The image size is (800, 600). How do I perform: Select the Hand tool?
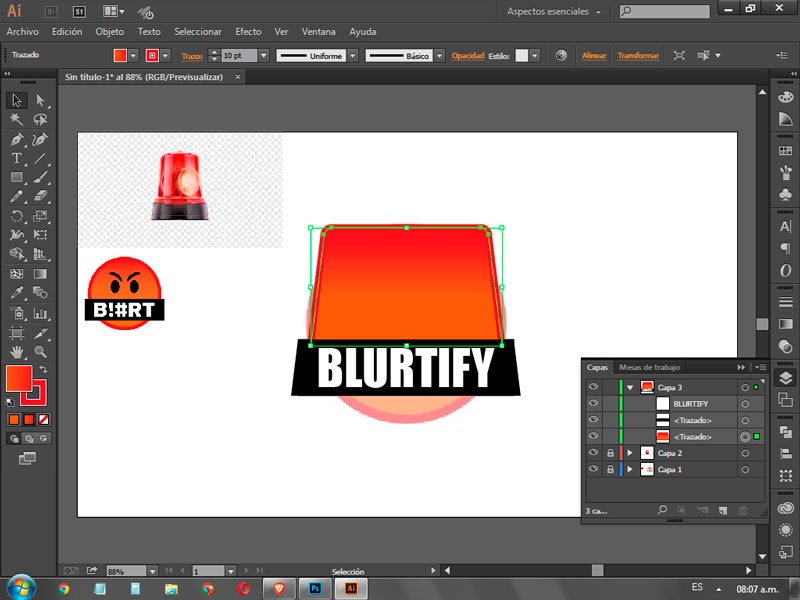click(17, 352)
